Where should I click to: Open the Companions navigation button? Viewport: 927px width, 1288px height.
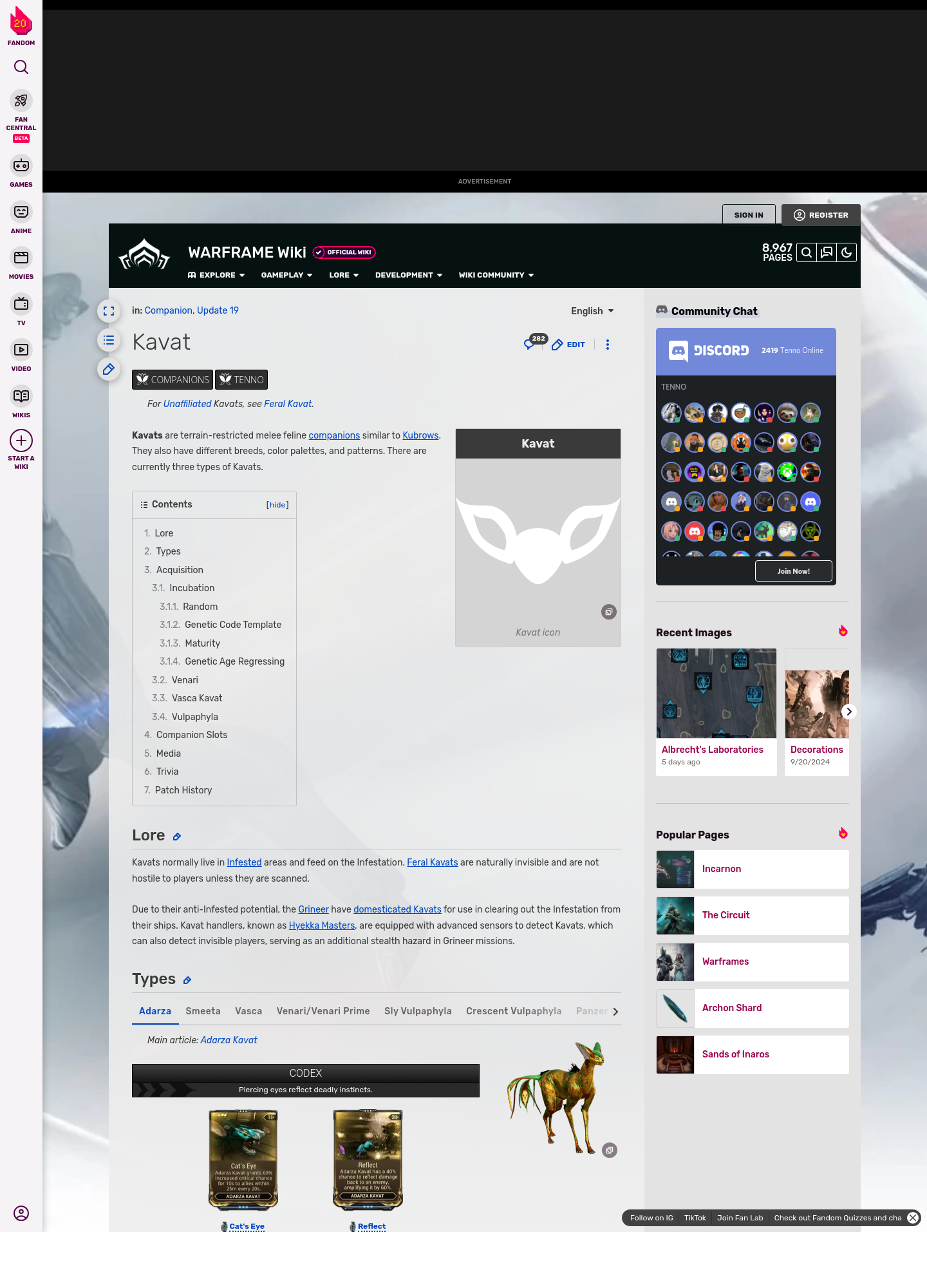(173, 380)
